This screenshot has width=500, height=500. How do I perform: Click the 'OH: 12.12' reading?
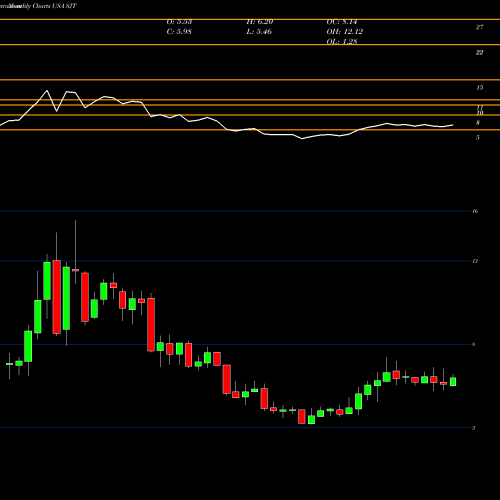345,32
